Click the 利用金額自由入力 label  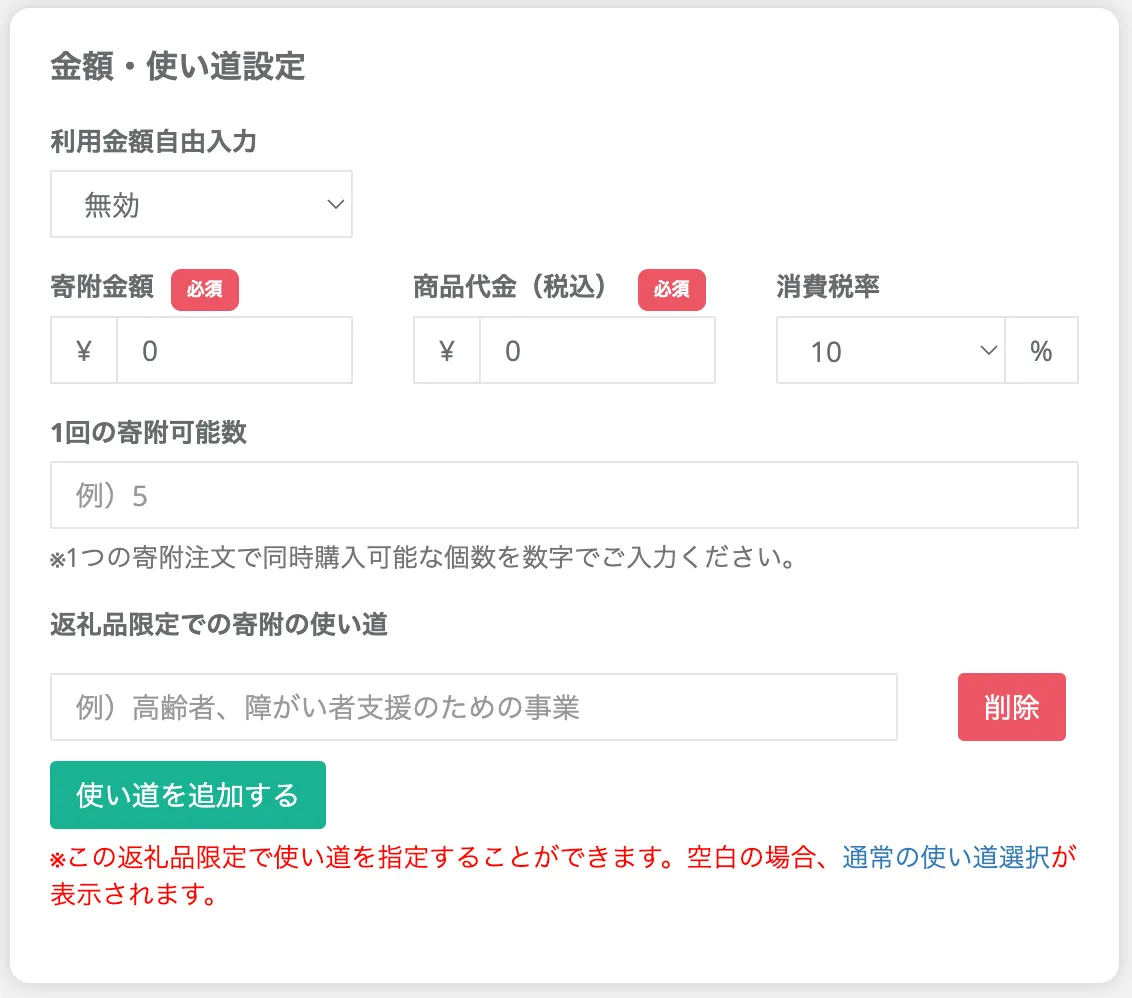[154, 142]
